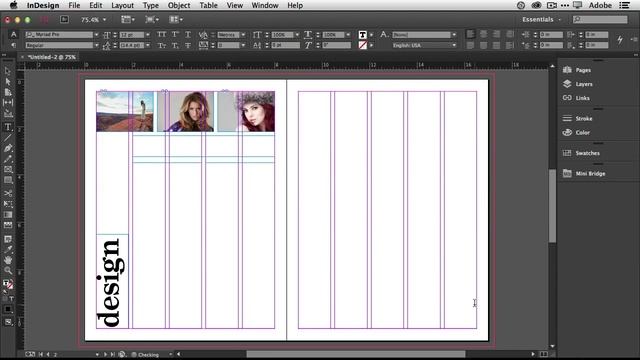Select the Selection tool arrow
The image size is (640, 360).
tap(8, 71)
